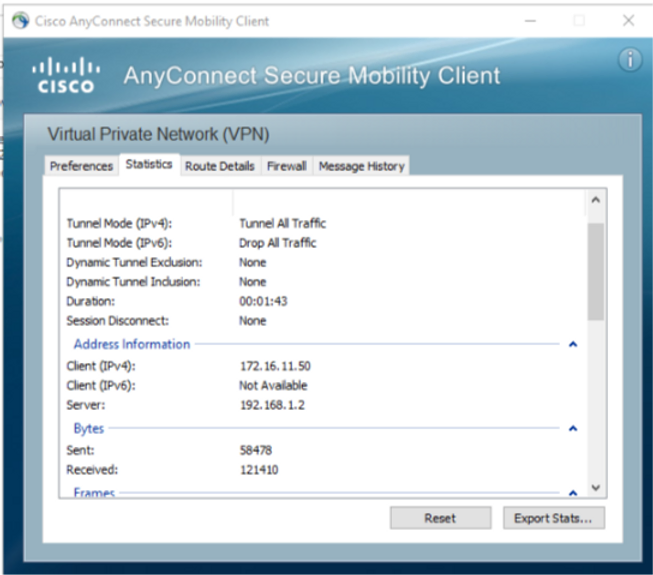
Task: Click the Dynamic Tunnel Exclusion: label
Action: (x=134, y=262)
